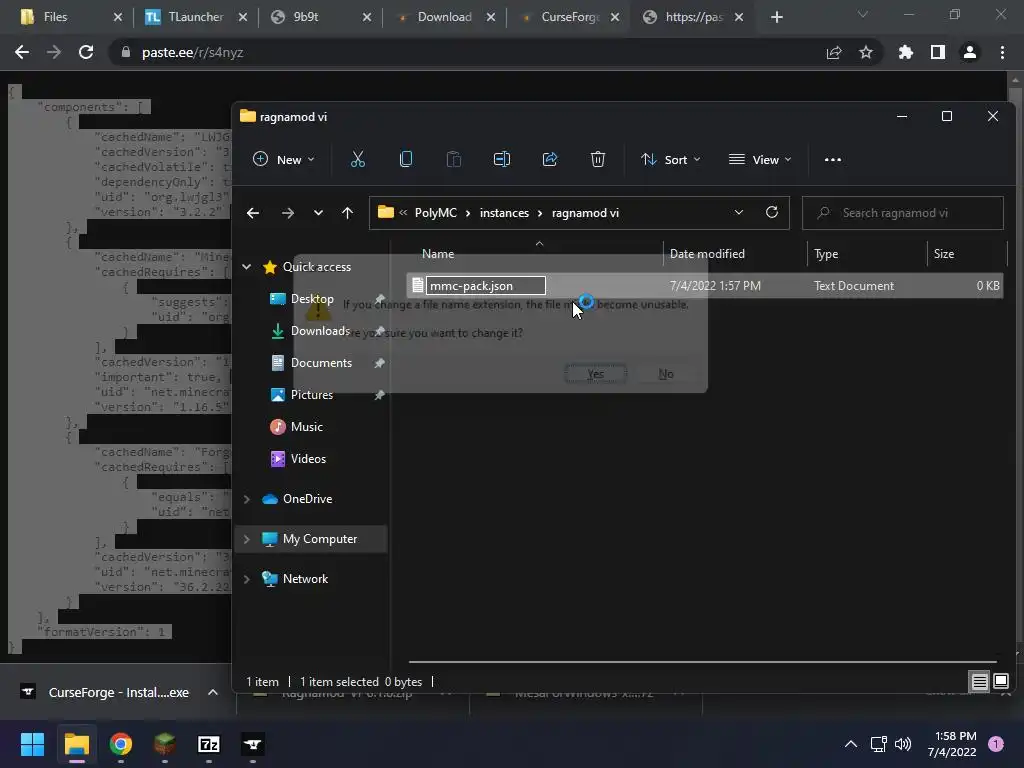The image size is (1024, 768).
Task: Select Videos in Quick access
Action: click(x=308, y=458)
